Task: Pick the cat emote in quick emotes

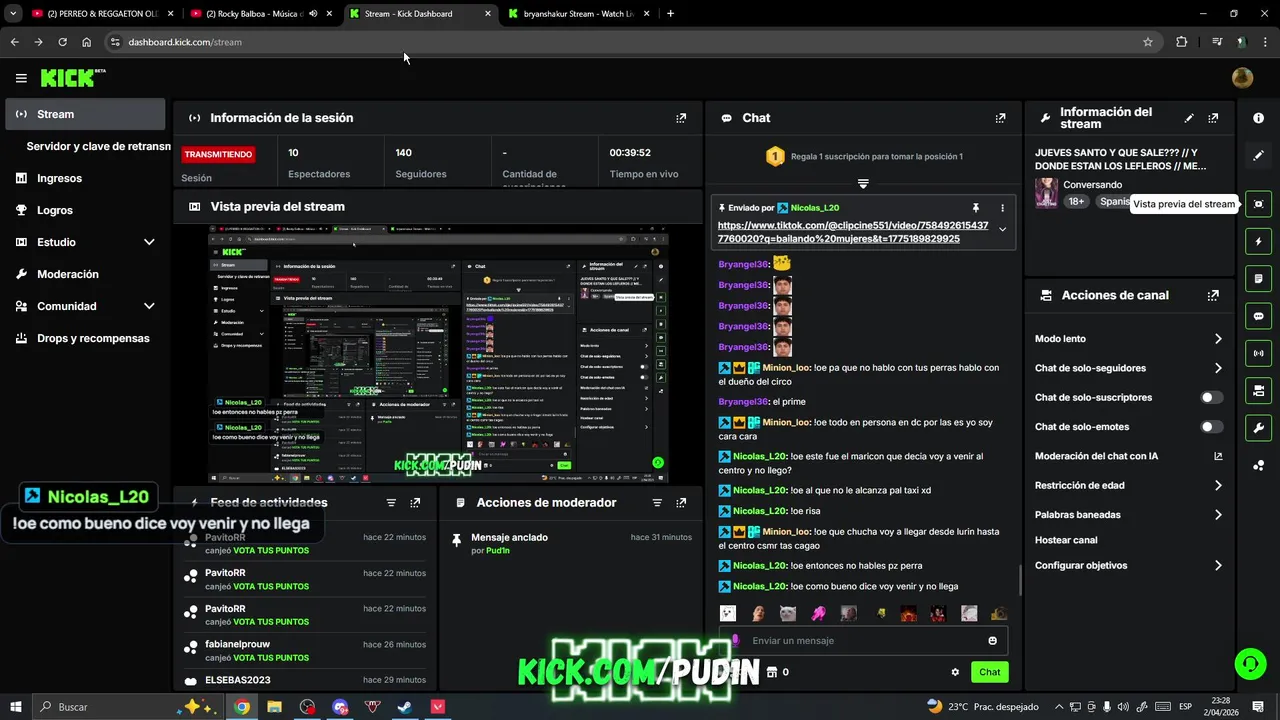Action: [x=788, y=613]
